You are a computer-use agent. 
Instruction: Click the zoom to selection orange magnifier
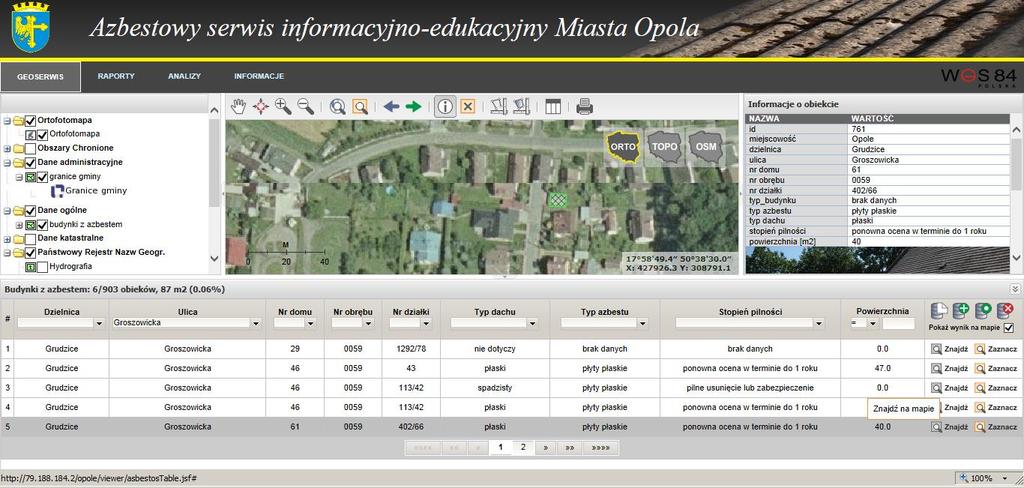coord(359,106)
